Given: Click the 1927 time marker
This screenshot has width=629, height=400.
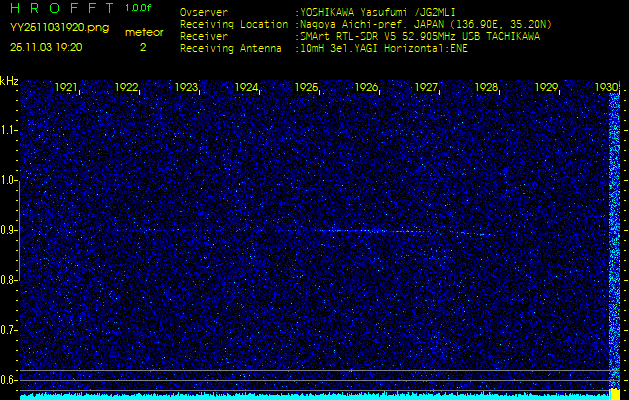Looking at the screenshot, I should [427, 88].
